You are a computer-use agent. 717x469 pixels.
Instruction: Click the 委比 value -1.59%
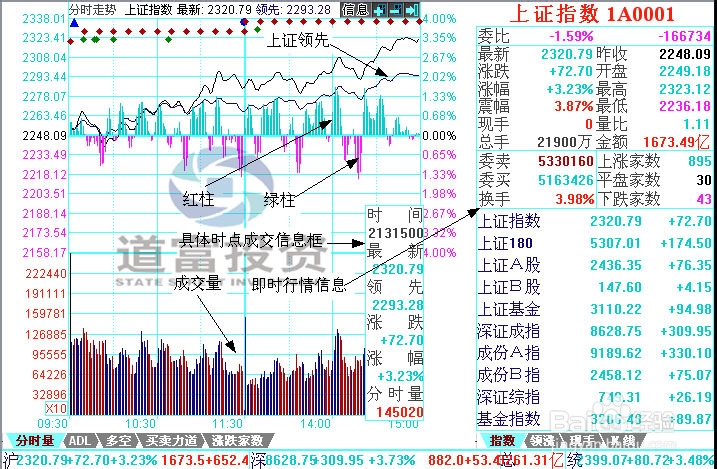[571, 36]
